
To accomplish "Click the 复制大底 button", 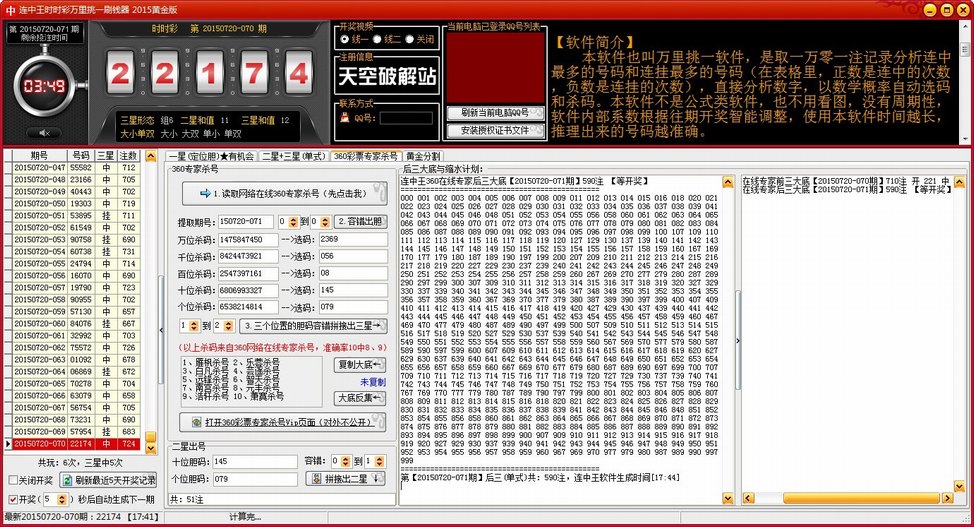I will pyautogui.click(x=359, y=365).
